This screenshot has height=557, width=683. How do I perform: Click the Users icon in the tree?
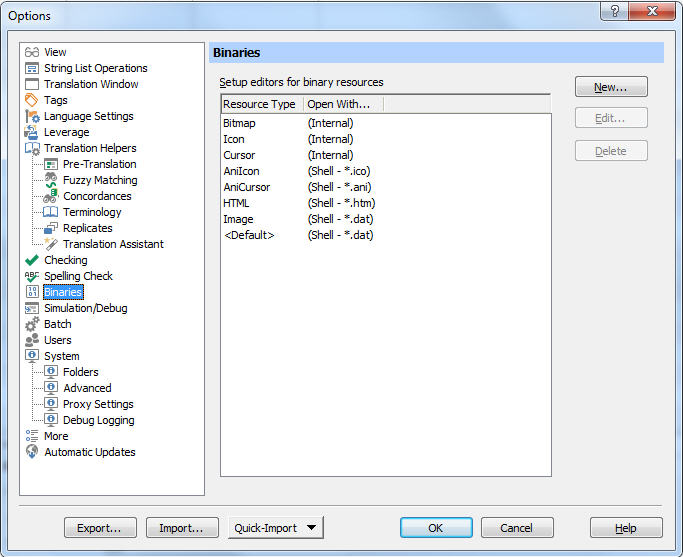click(x=32, y=340)
